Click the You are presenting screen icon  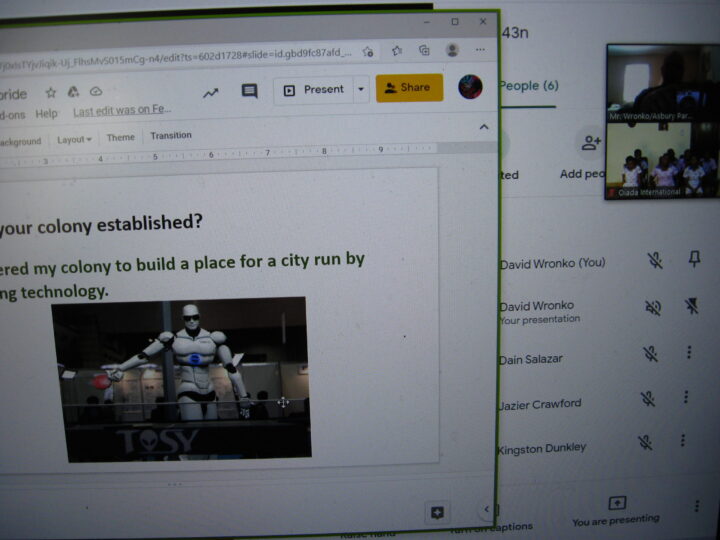click(617, 503)
